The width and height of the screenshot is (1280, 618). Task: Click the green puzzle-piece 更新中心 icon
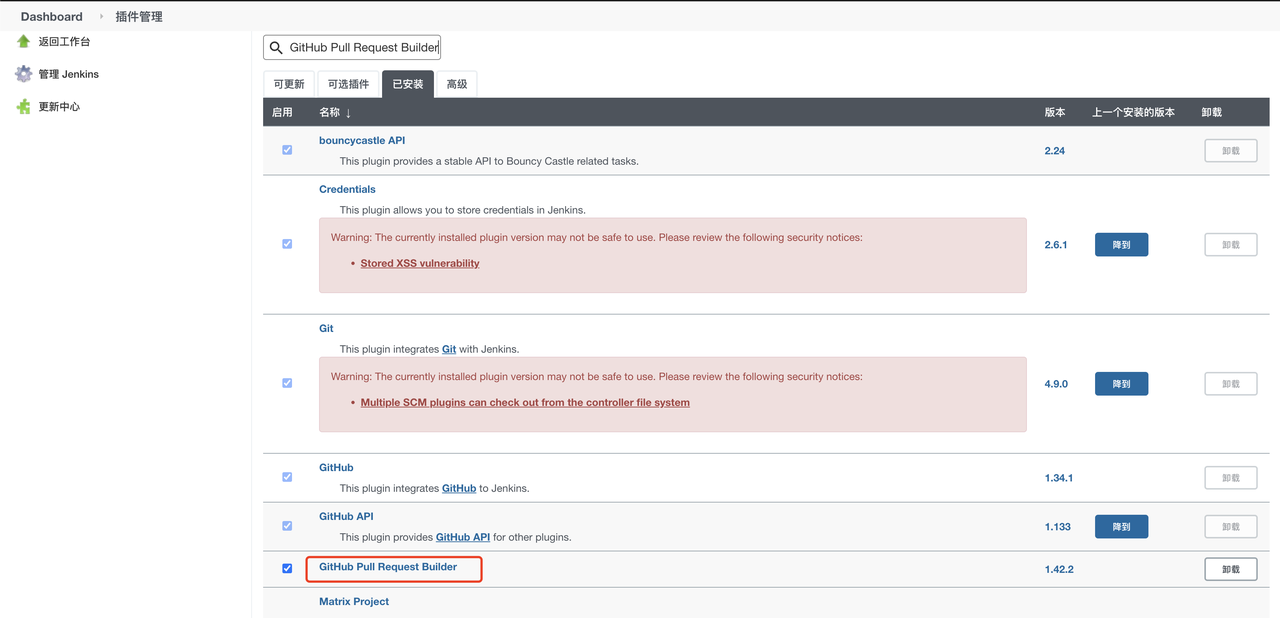[x=24, y=106]
